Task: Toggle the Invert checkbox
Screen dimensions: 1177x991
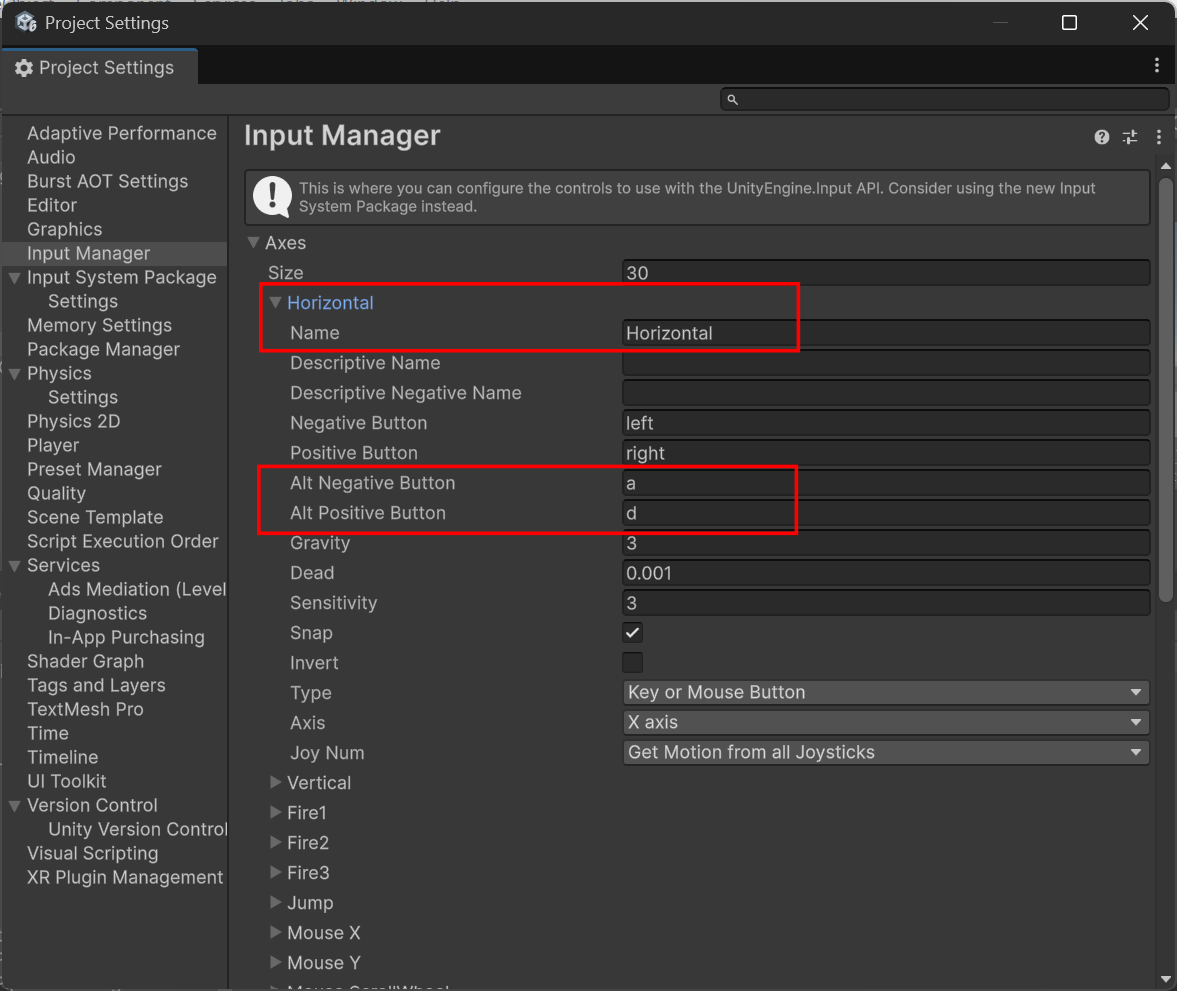Action: click(633, 662)
